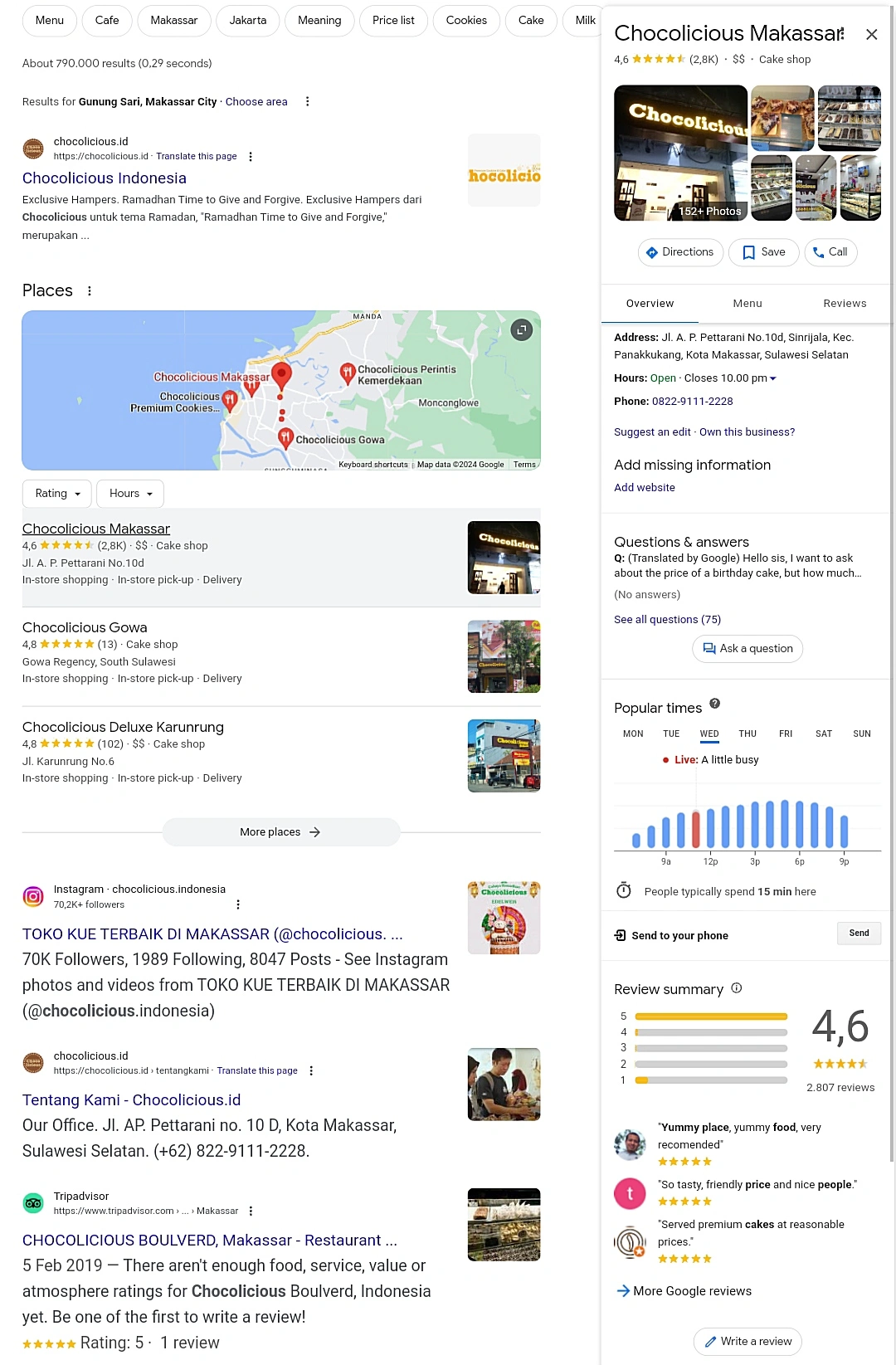
Task: Open Popular times help icon
Action: click(x=715, y=704)
